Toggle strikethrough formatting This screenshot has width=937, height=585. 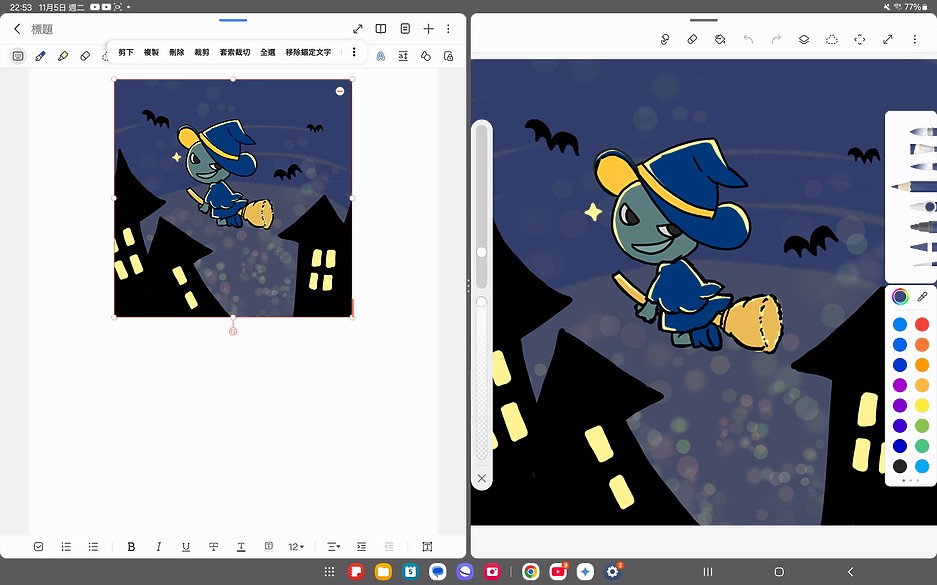[213, 546]
